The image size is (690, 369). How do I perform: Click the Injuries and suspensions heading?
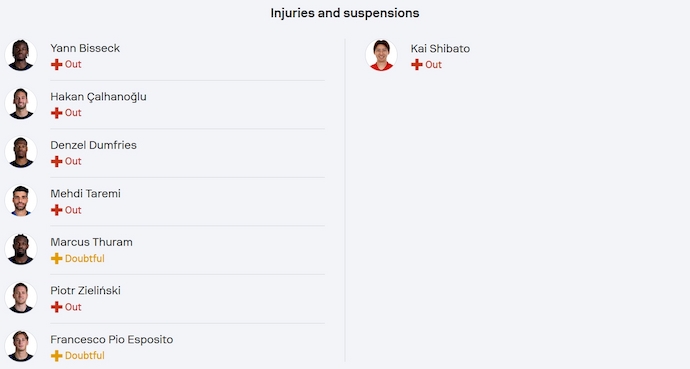pos(345,13)
